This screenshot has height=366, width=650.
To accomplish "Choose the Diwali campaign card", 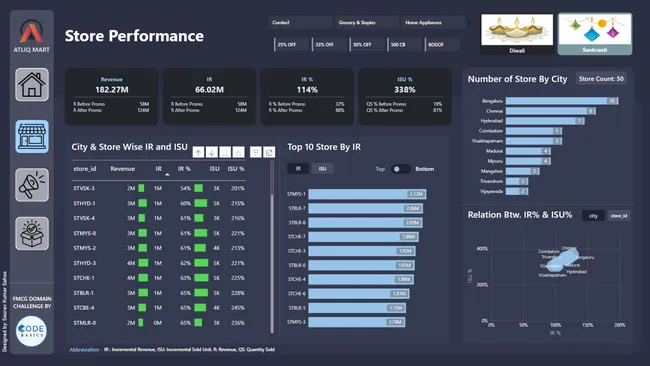I will tap(517, 34).
